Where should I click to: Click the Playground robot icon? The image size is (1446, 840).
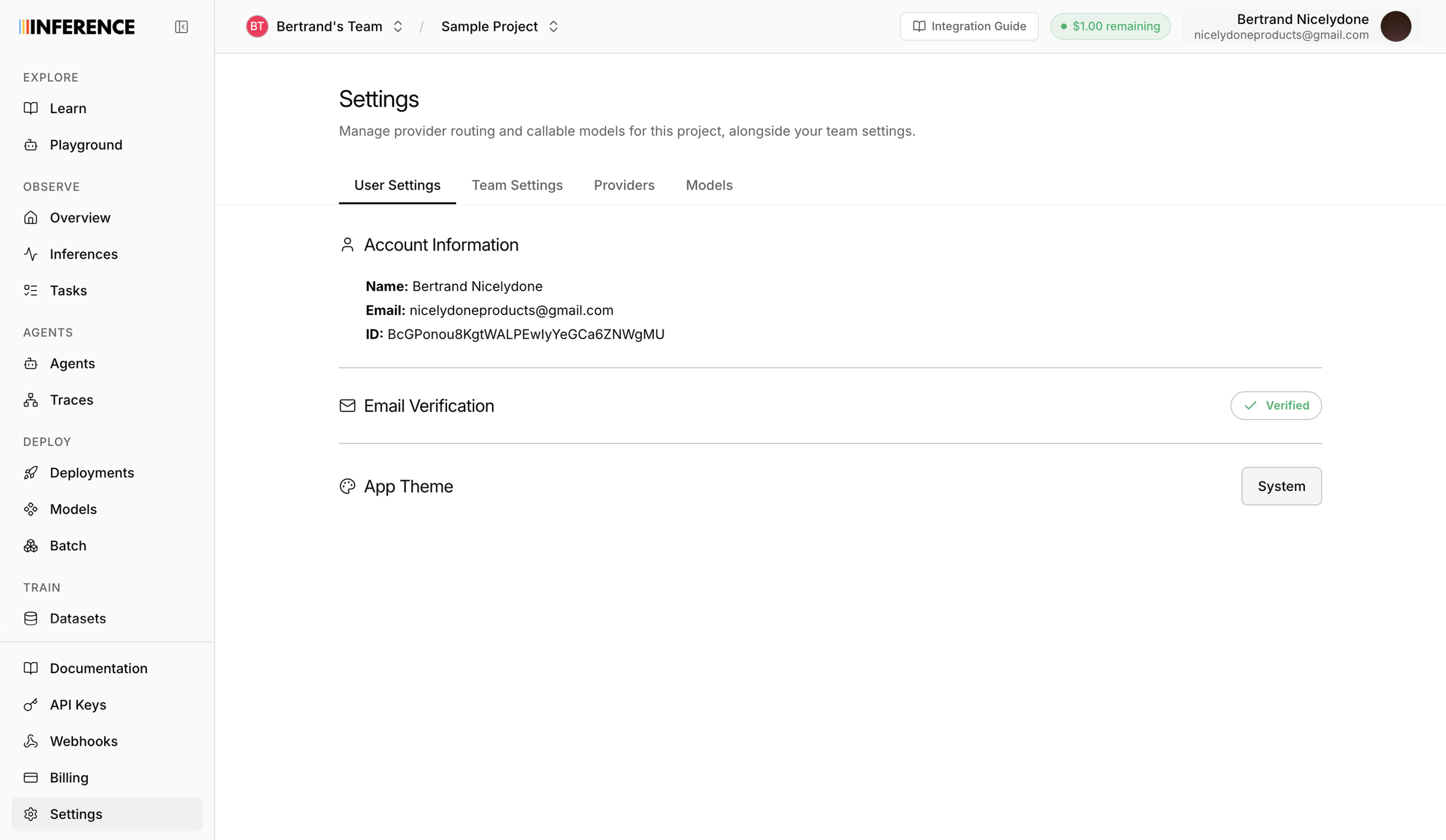31,145
